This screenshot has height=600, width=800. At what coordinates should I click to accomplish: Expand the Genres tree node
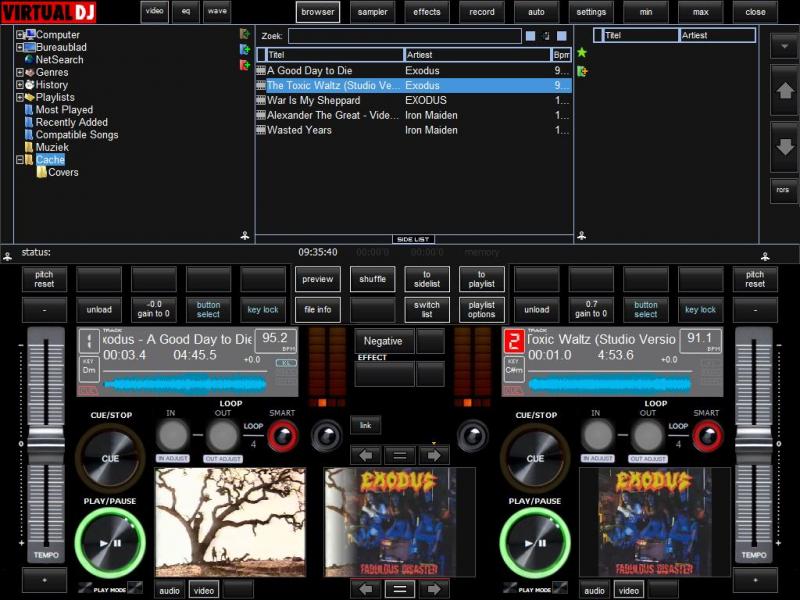point(19,72)
